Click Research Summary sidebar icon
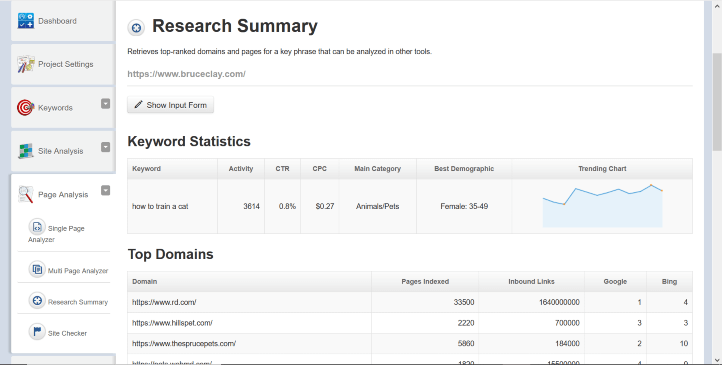722x365 pixels. click(x=37, y=301)
